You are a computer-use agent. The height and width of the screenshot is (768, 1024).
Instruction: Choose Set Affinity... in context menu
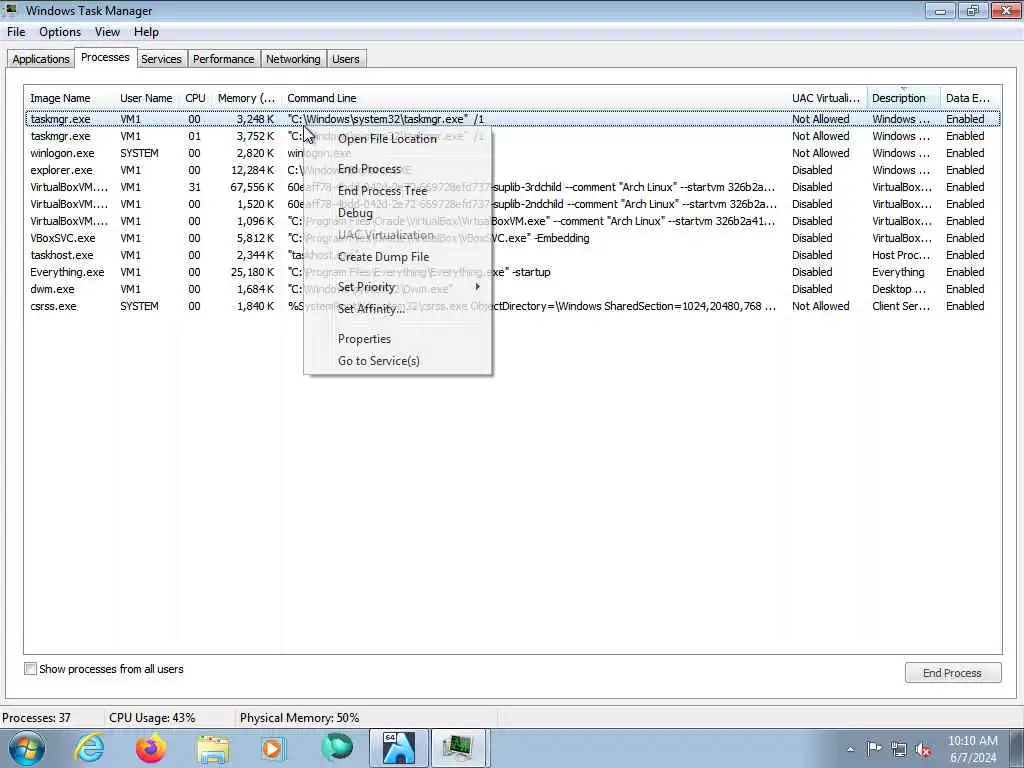(398, 309)
